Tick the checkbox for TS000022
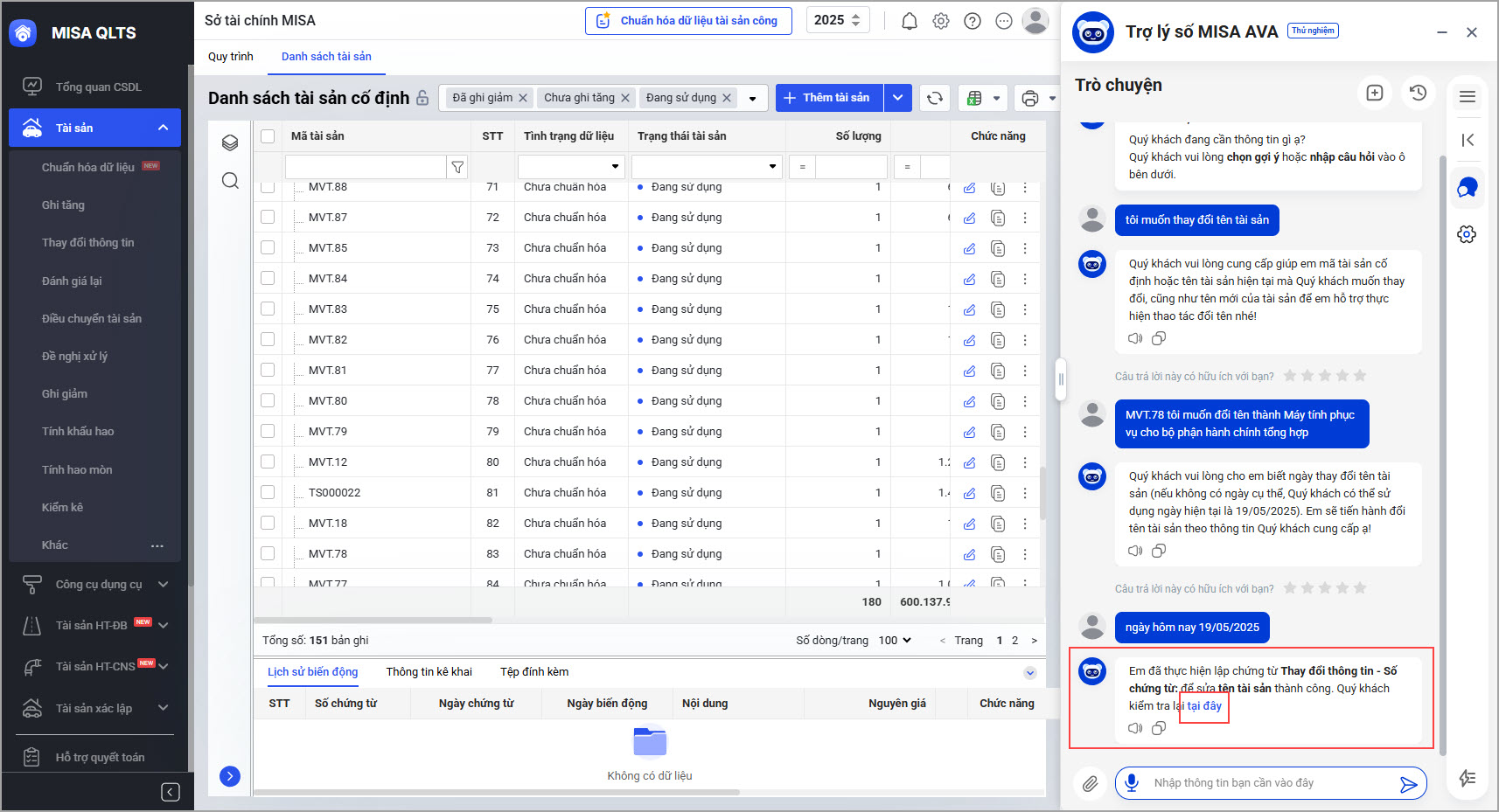The height and width of the screenshot is (812, 1499). tap(268, 492)
